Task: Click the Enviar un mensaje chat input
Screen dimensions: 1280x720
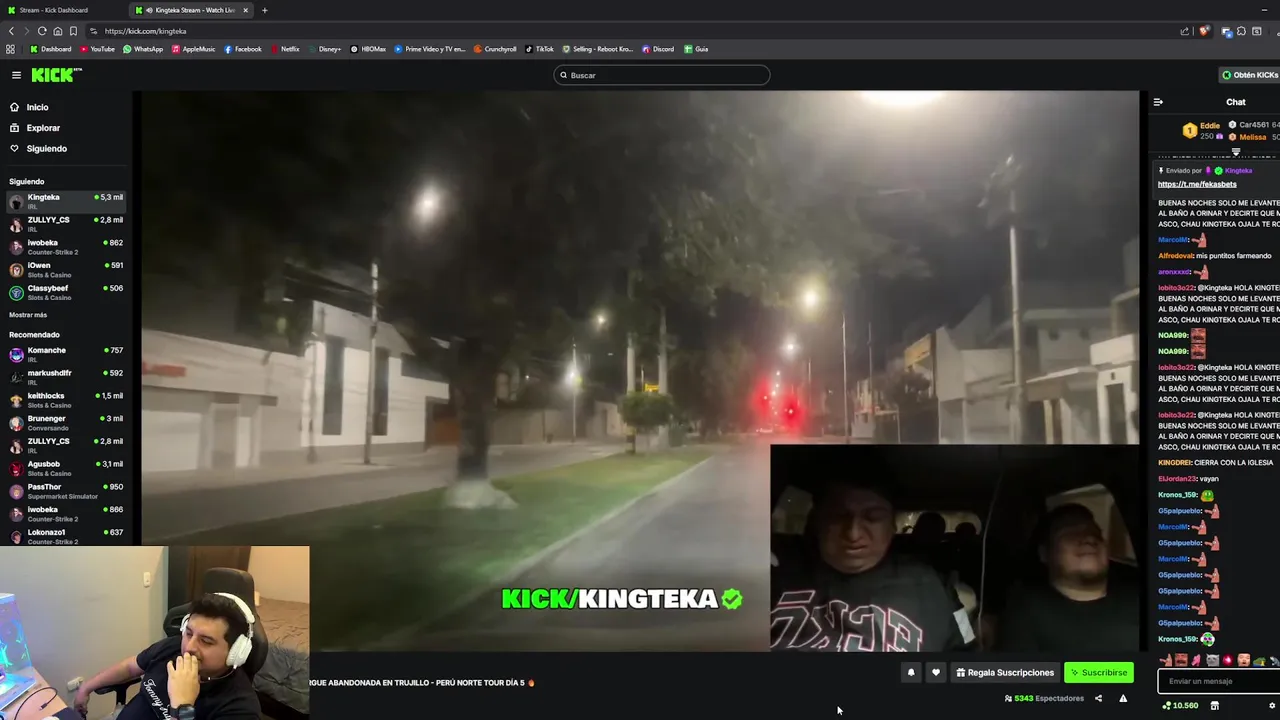Action: [1219, 681]
